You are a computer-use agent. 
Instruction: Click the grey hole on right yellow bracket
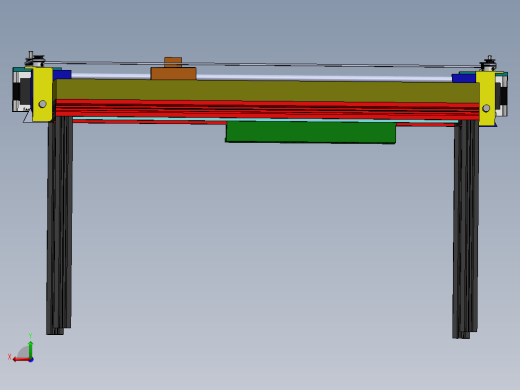click(486, 108)
